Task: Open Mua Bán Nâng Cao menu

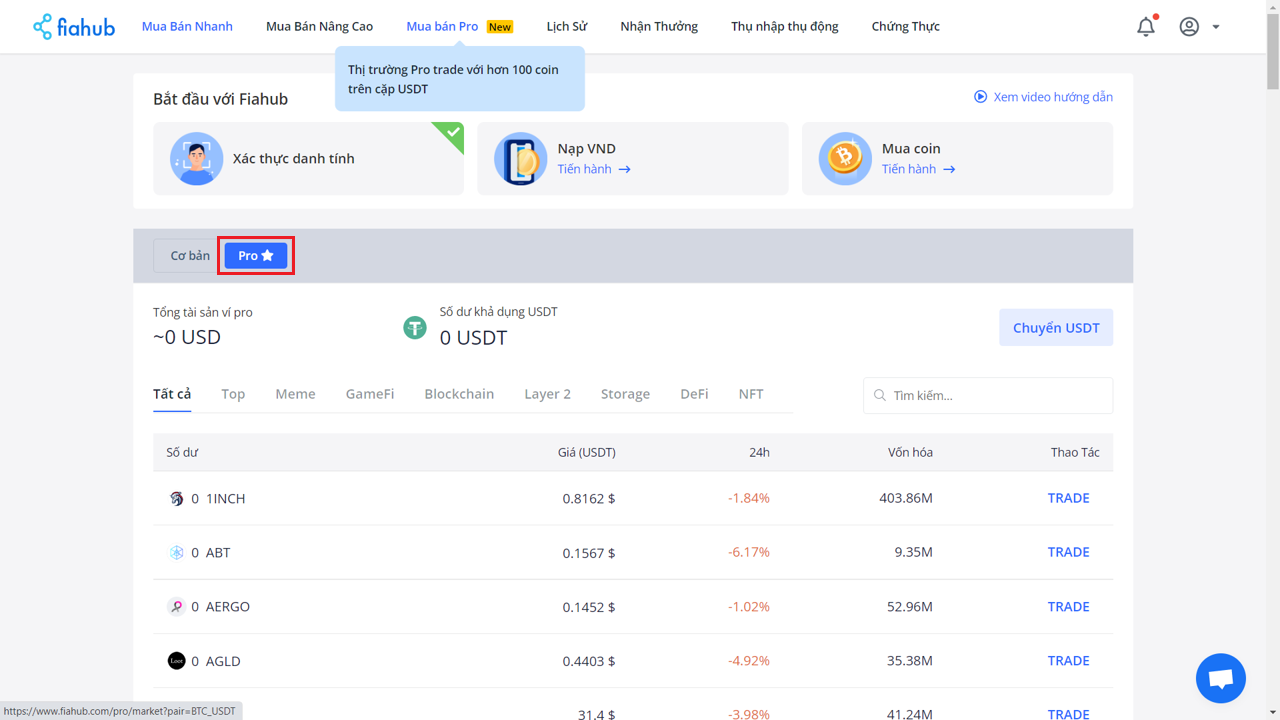Action: (319, 27)
